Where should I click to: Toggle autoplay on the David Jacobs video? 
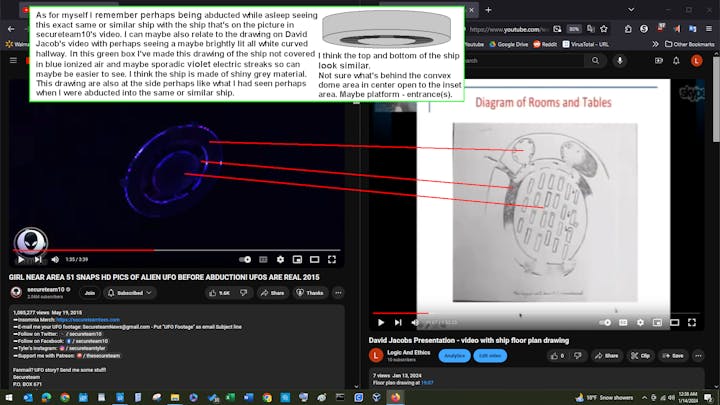(606, 322)
